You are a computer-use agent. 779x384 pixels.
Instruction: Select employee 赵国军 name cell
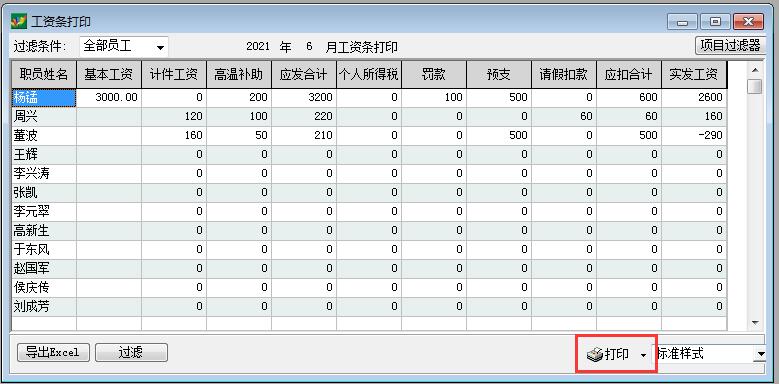click(x=44, y=269)
